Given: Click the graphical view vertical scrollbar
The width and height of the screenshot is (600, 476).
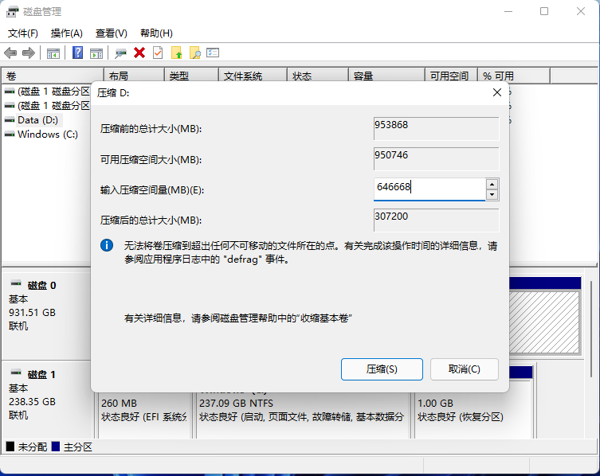Looking at the screenshot, I should (x=591, y=329).
